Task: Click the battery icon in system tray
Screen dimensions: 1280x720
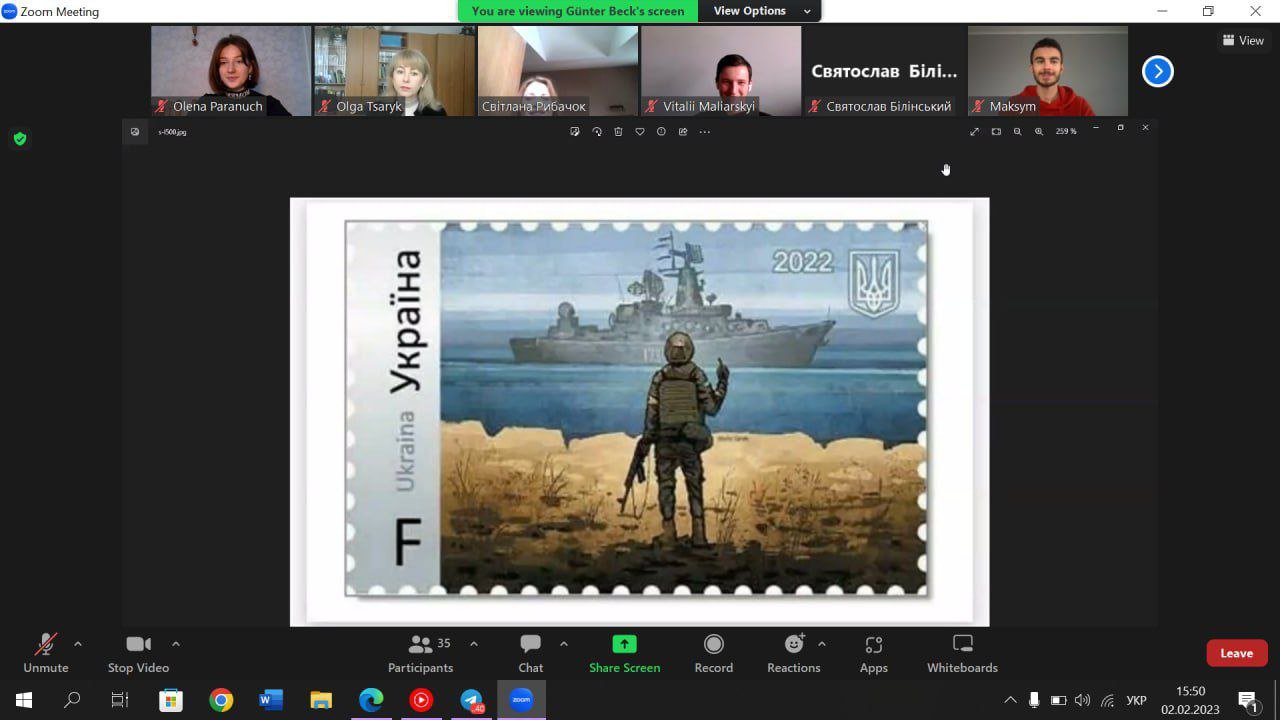Action: click(1058, 700)
